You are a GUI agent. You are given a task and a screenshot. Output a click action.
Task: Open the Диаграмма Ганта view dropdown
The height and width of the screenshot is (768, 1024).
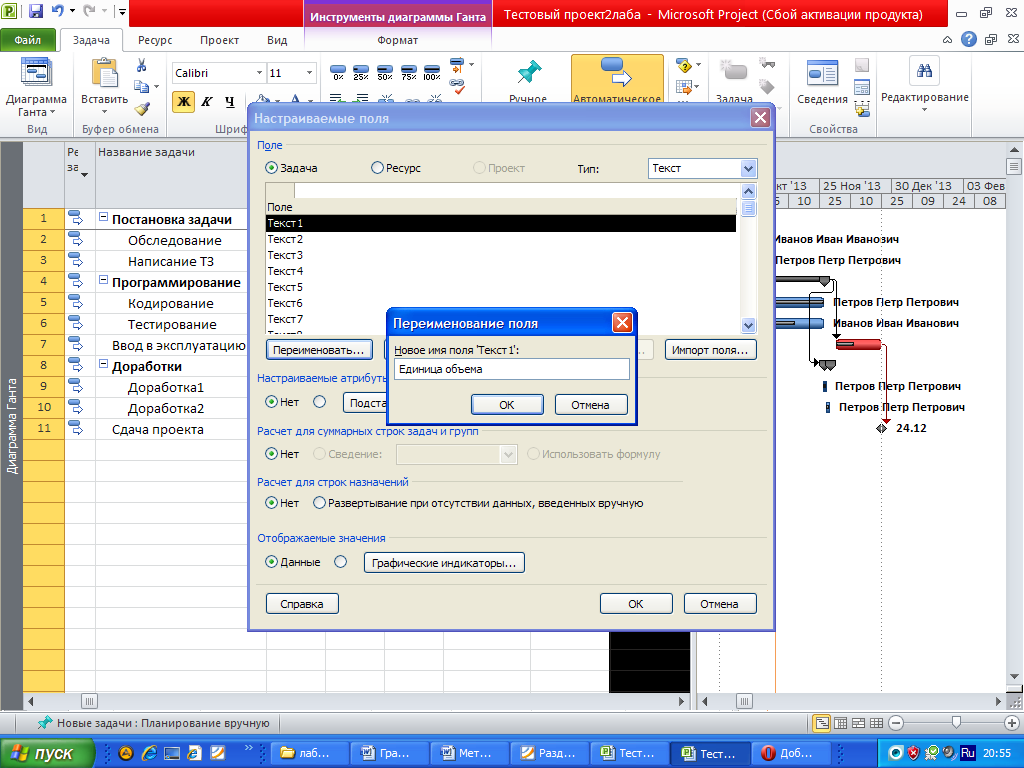tap(52, 112)
